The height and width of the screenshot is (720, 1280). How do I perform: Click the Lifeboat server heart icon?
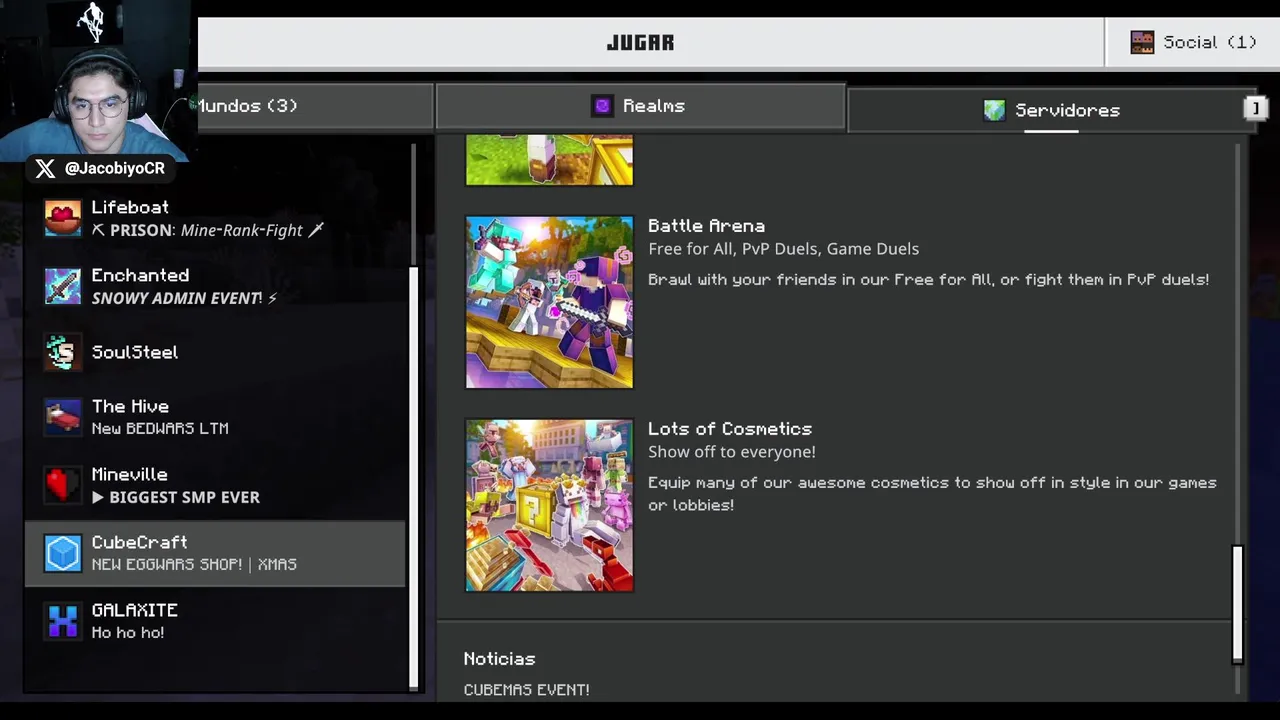click(x=62, y=217)
